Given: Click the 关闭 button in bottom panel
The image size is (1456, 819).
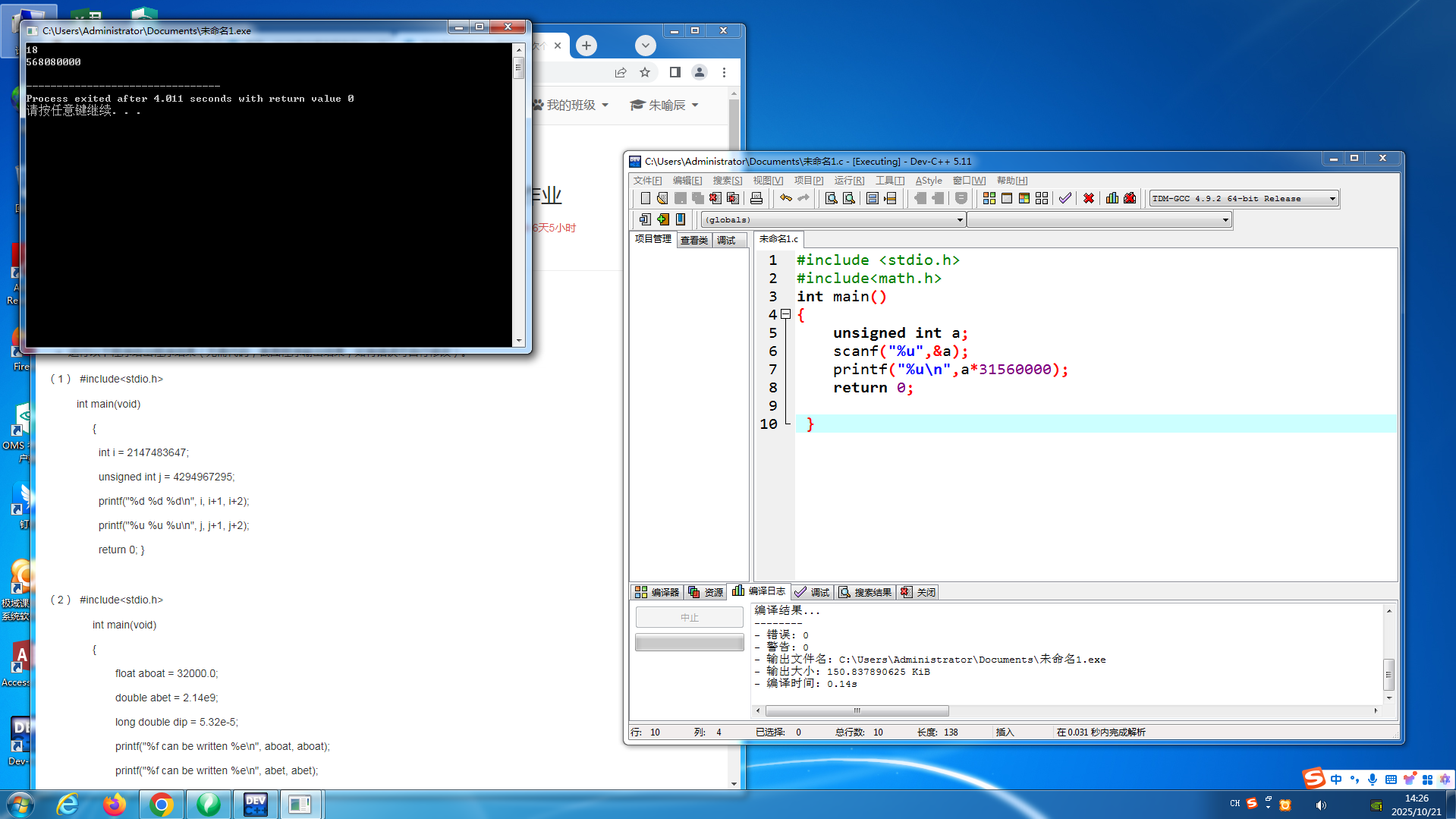Looking at the screenshot, I should click(x=918, y=592).
